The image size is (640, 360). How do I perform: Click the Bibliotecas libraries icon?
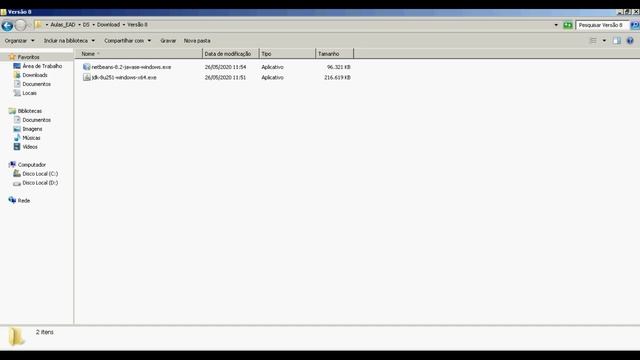(x=12, y=111)
